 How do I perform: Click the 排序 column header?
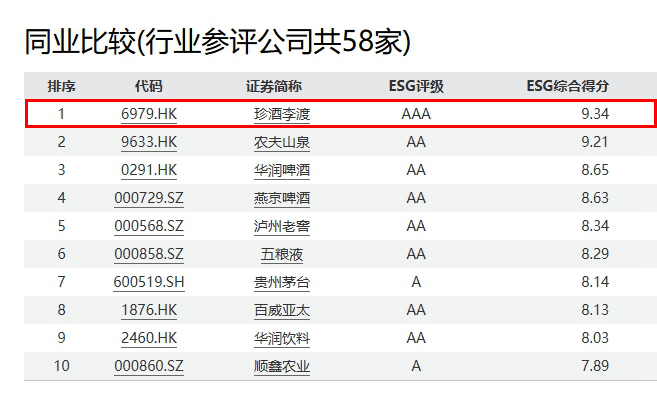pyautogui.click(x=61, y=86)
